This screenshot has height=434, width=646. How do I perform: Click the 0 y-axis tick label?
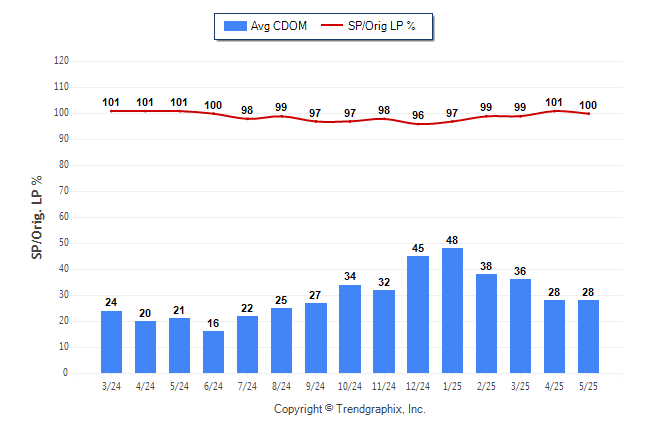(66, 373)
